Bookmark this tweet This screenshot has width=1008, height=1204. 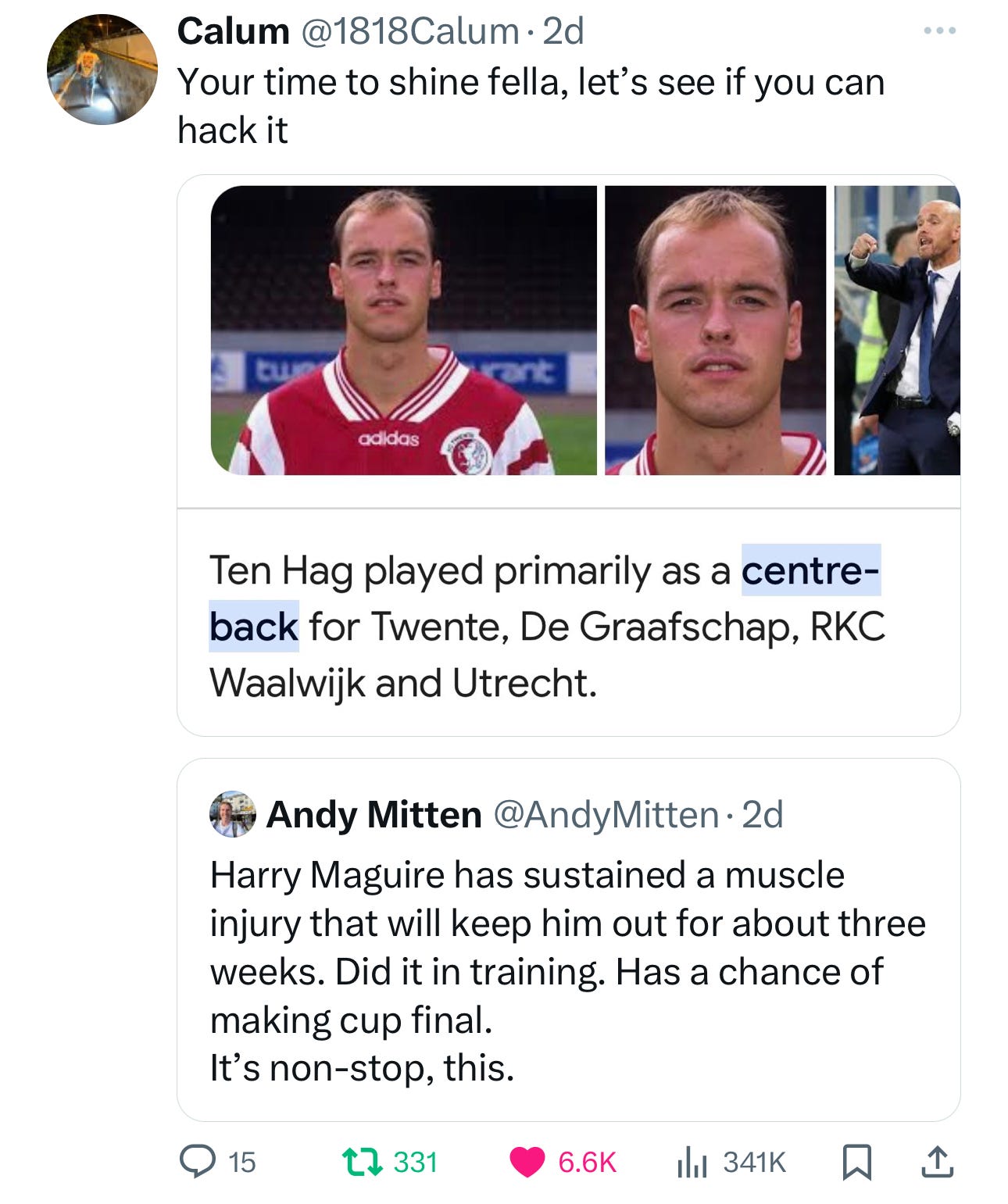point(856,1162)
